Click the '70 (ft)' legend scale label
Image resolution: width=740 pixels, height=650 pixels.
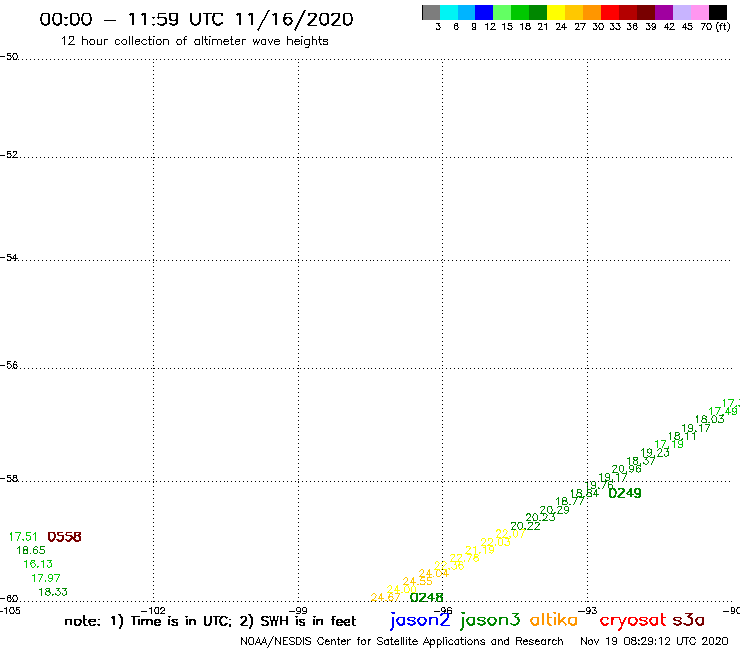pyautogui.click(x=715, y=27)
